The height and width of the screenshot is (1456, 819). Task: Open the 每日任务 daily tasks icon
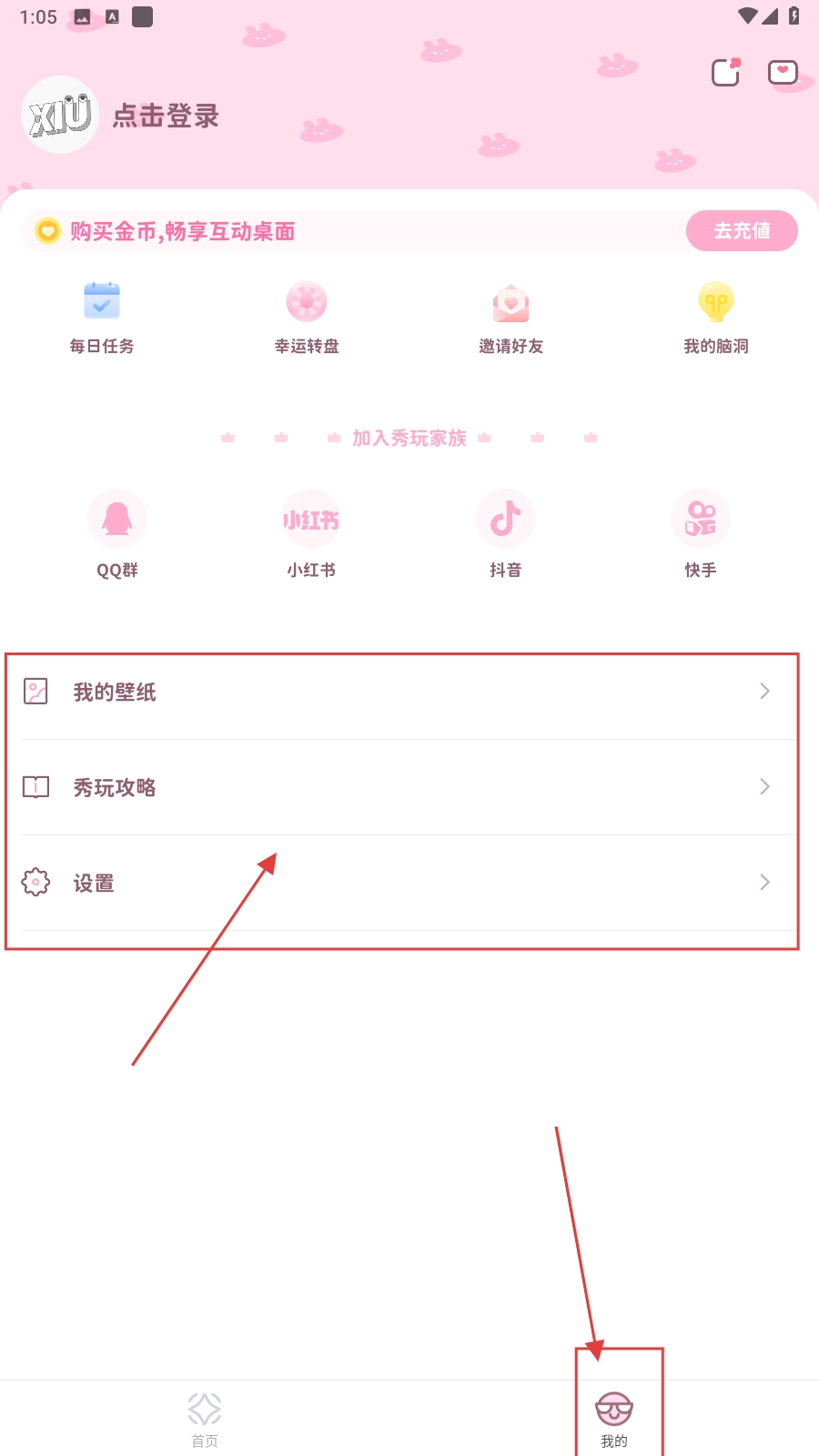click(x=102, y=302)
